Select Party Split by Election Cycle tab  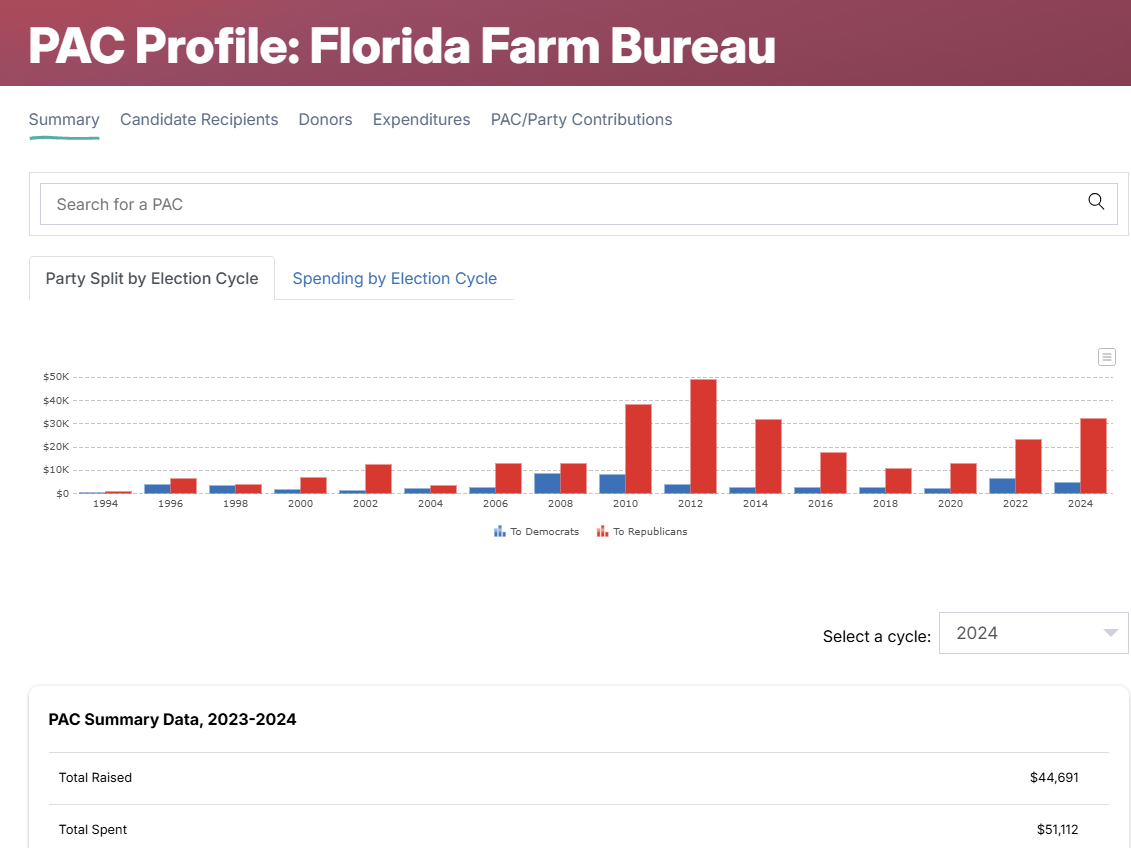[152, 278]
